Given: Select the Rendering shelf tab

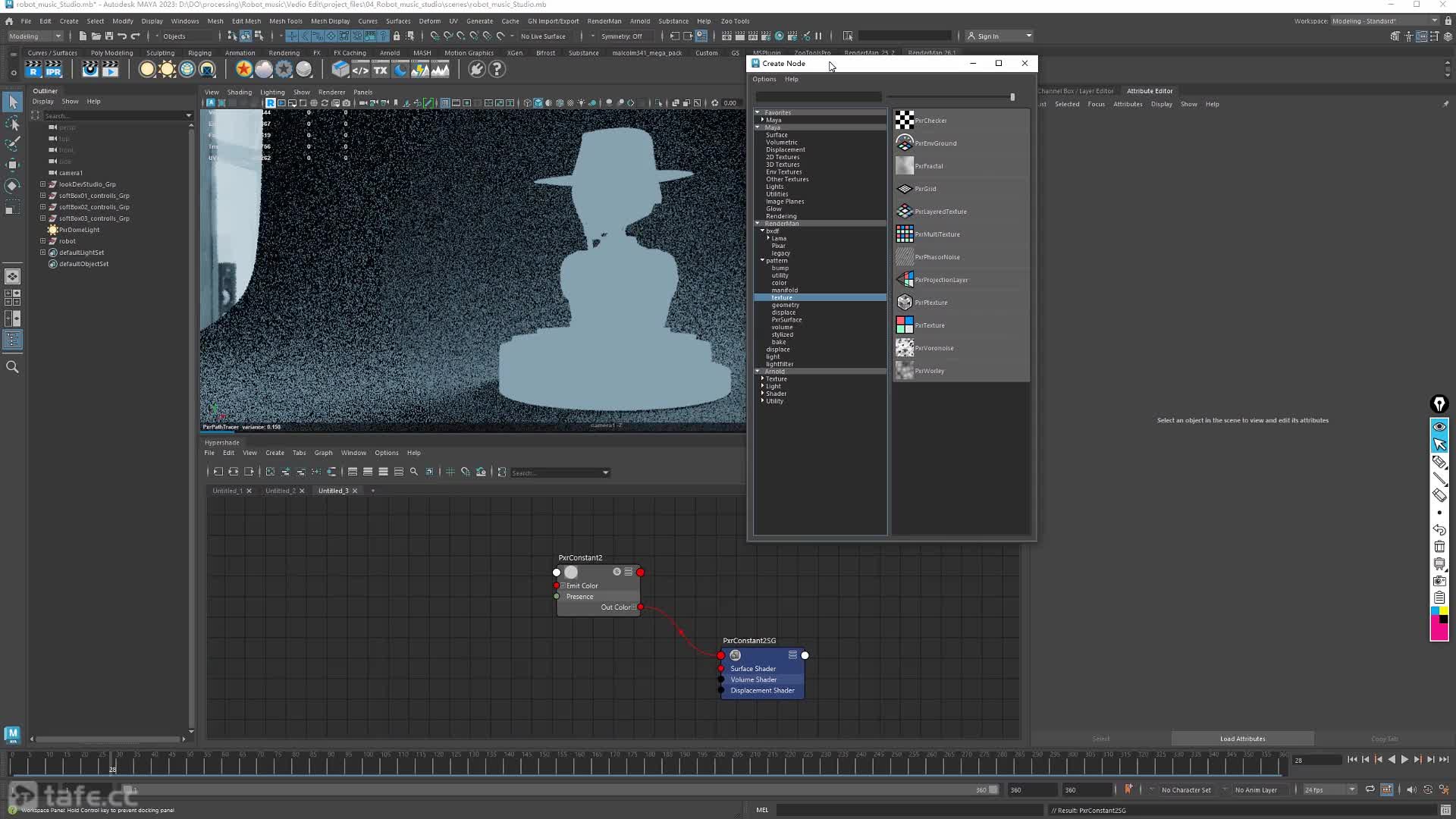Looking at the screenshot, I should (x=284, y=53).
